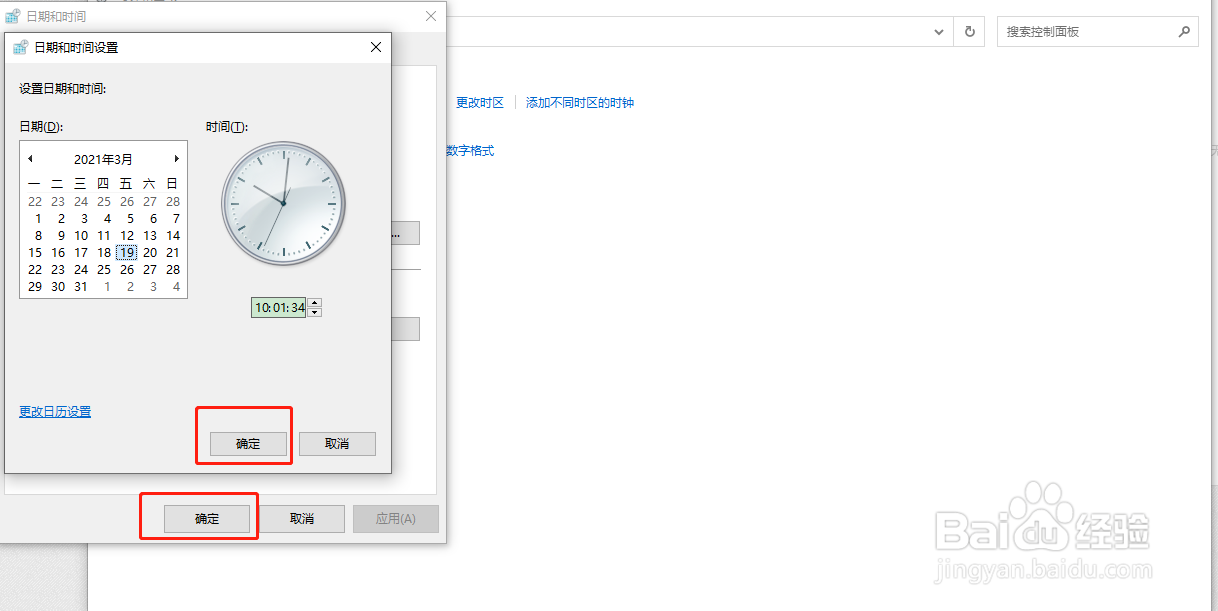
Task: Click the analog clock face
Action: point(283,204)
